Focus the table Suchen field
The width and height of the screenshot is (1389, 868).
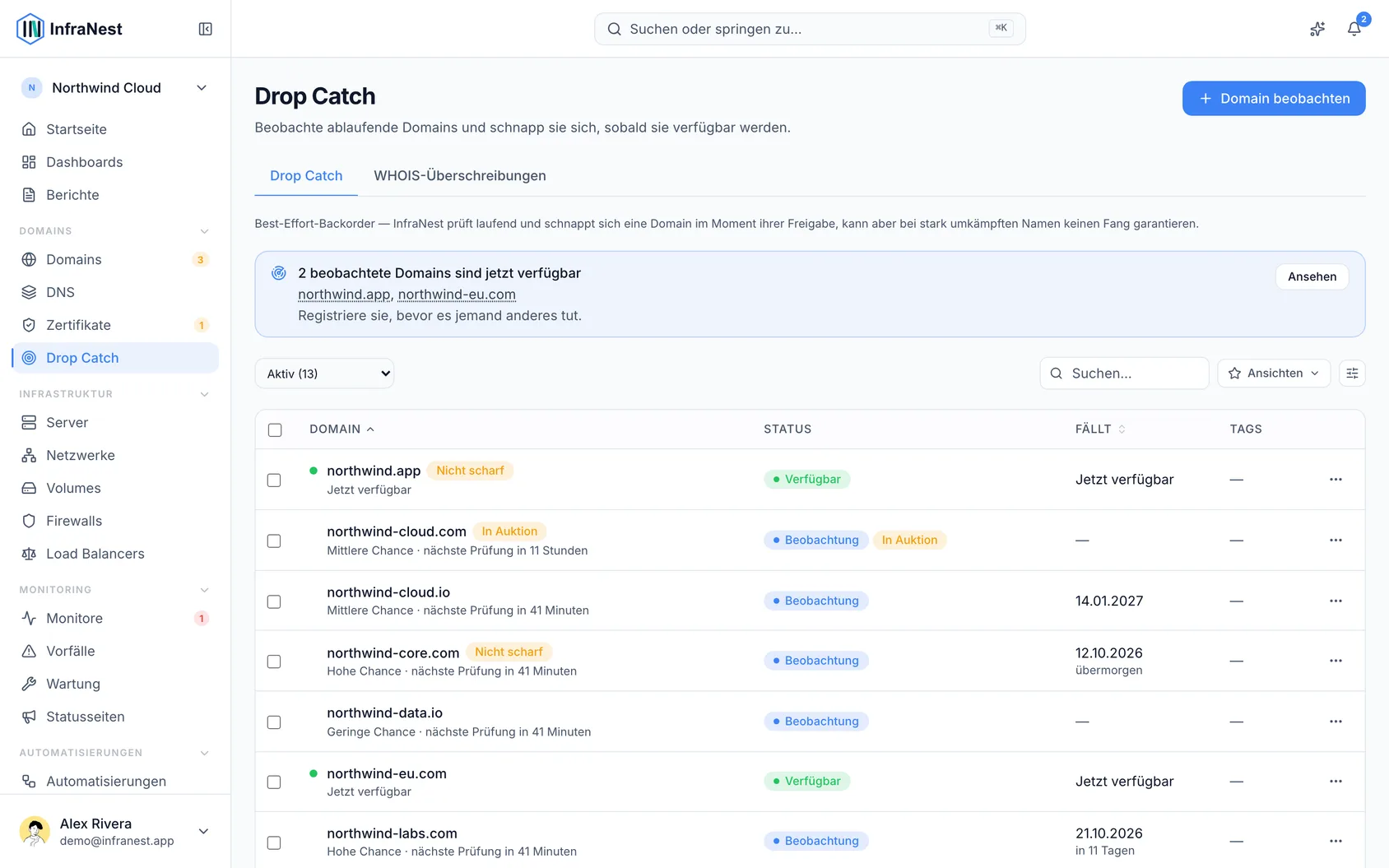pos(1124,374)
